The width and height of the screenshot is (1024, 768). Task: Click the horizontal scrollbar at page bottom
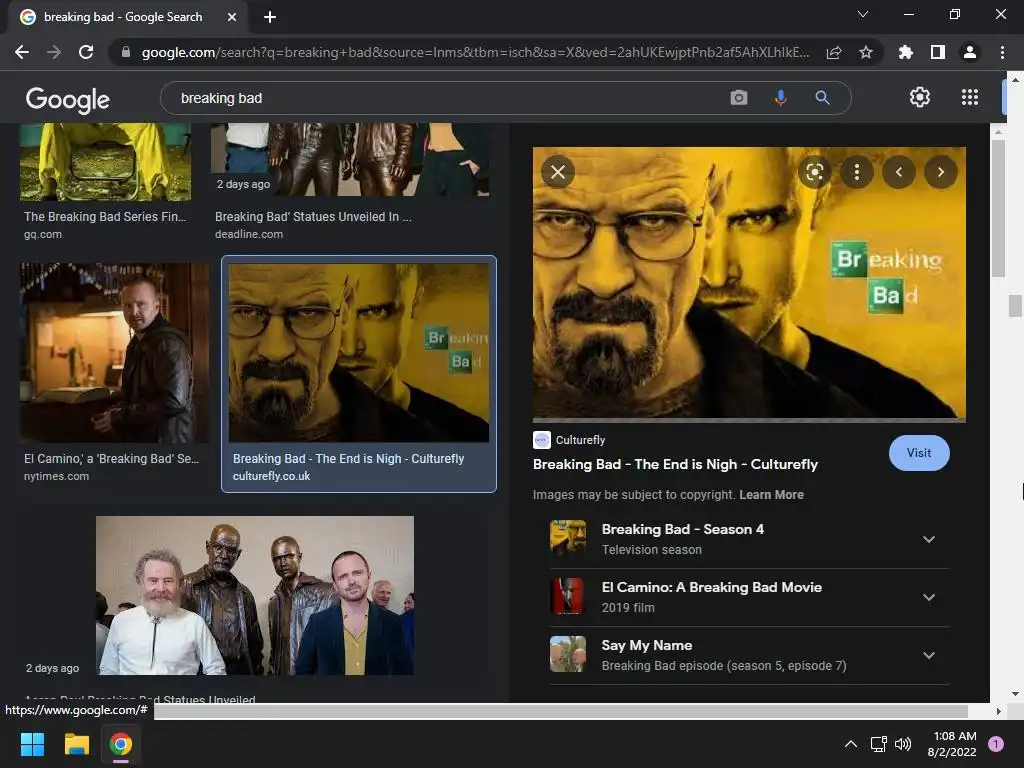point(560,711)
